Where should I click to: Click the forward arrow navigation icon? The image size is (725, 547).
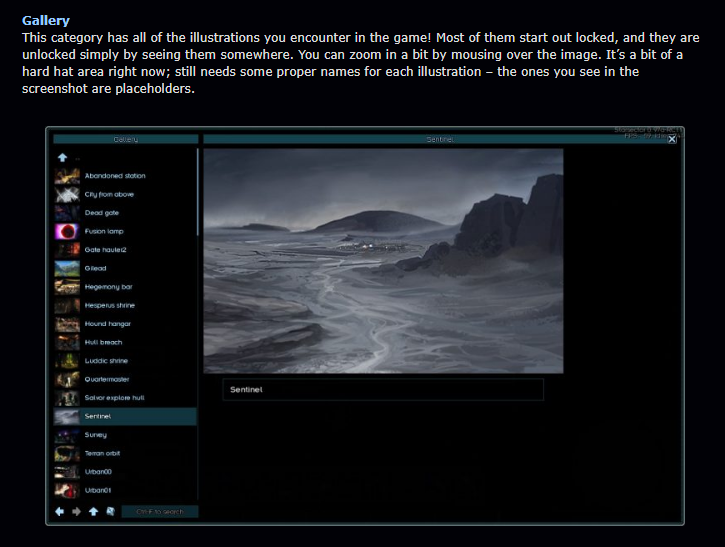coord(76,511)
